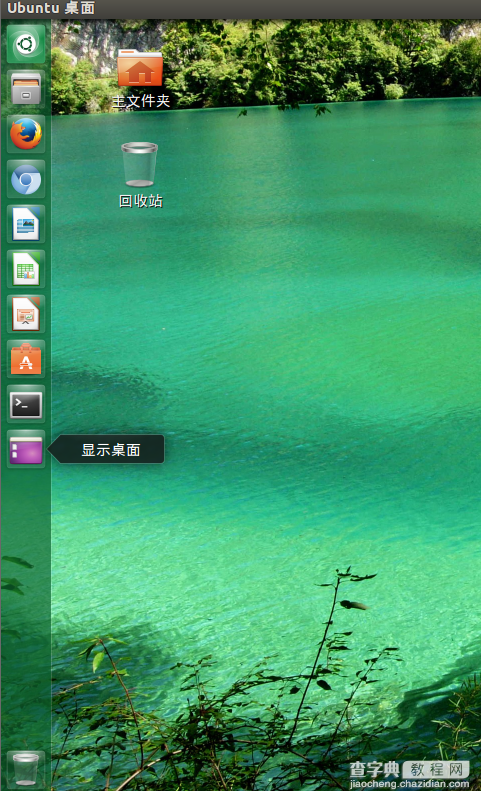This screenshot has height=791, width=481.
Task: Open LibreOffice Calc spreadsheet
Action: coord(26,269)
